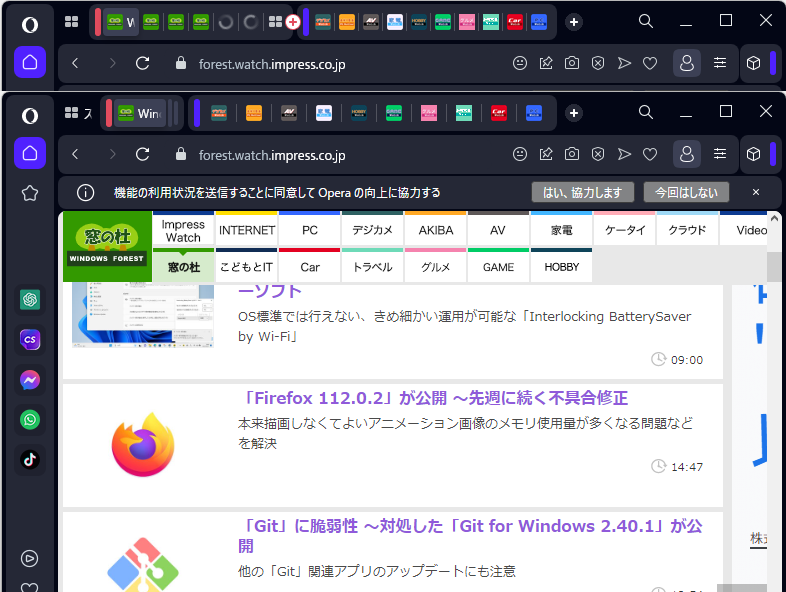Open WhatsApp in the sidebar
Screen dimensions: 786x592
tap(30, 420)
